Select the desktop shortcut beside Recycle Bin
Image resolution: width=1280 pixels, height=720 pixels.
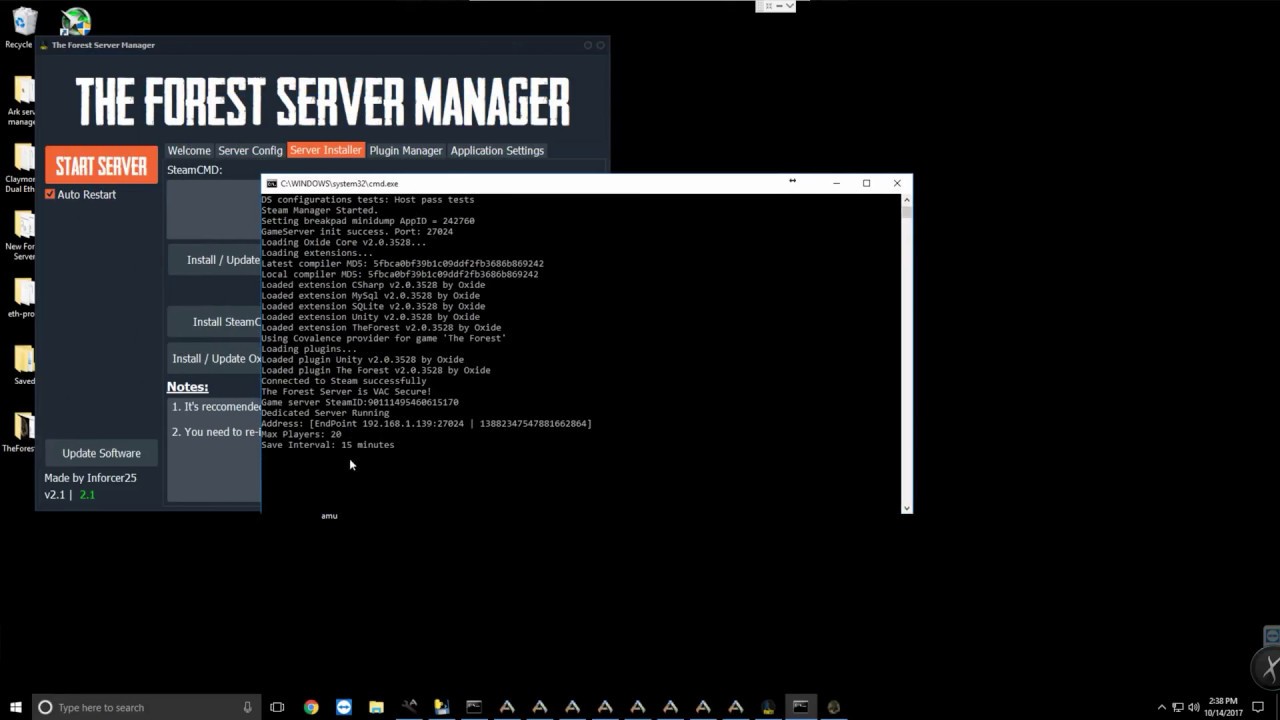[75, 22]
